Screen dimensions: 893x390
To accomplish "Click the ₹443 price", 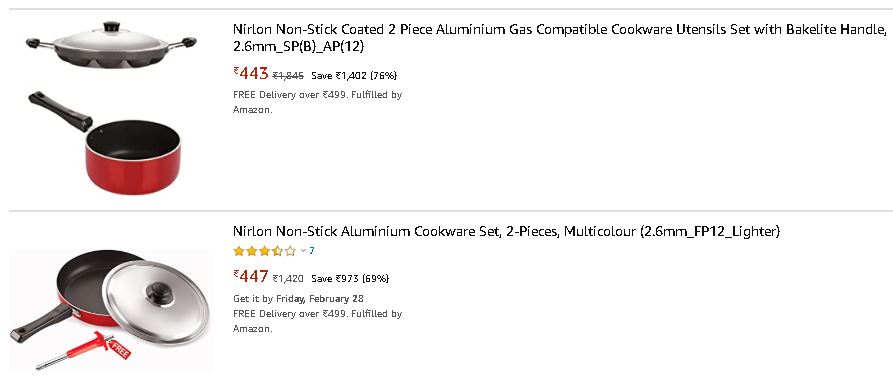I will 251,73.
